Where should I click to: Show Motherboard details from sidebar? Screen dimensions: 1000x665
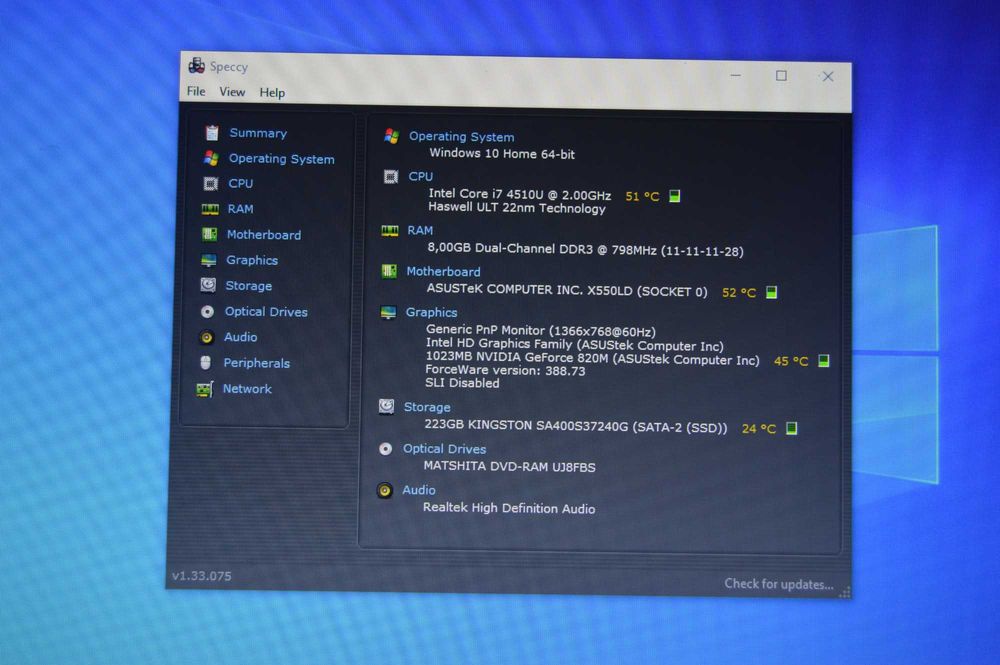click(263, 235)
